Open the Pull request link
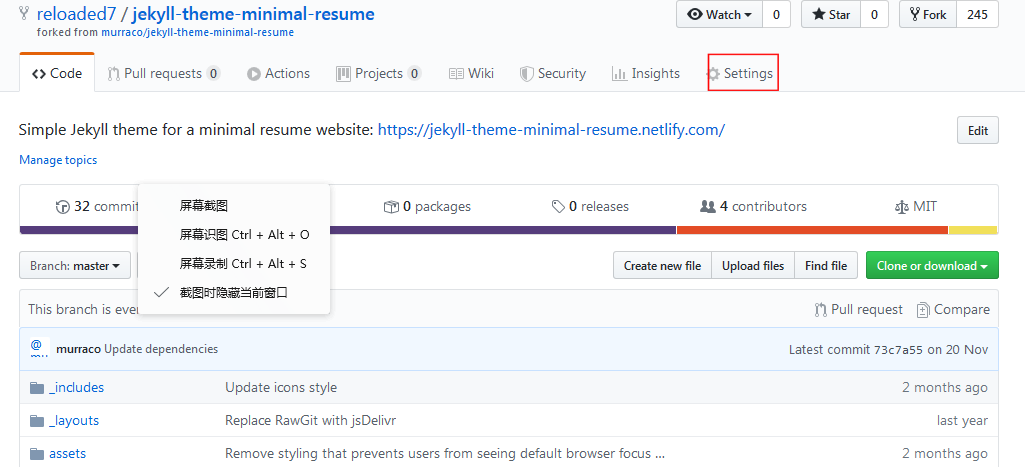1025x467 pixels. (x=859, y=309)
